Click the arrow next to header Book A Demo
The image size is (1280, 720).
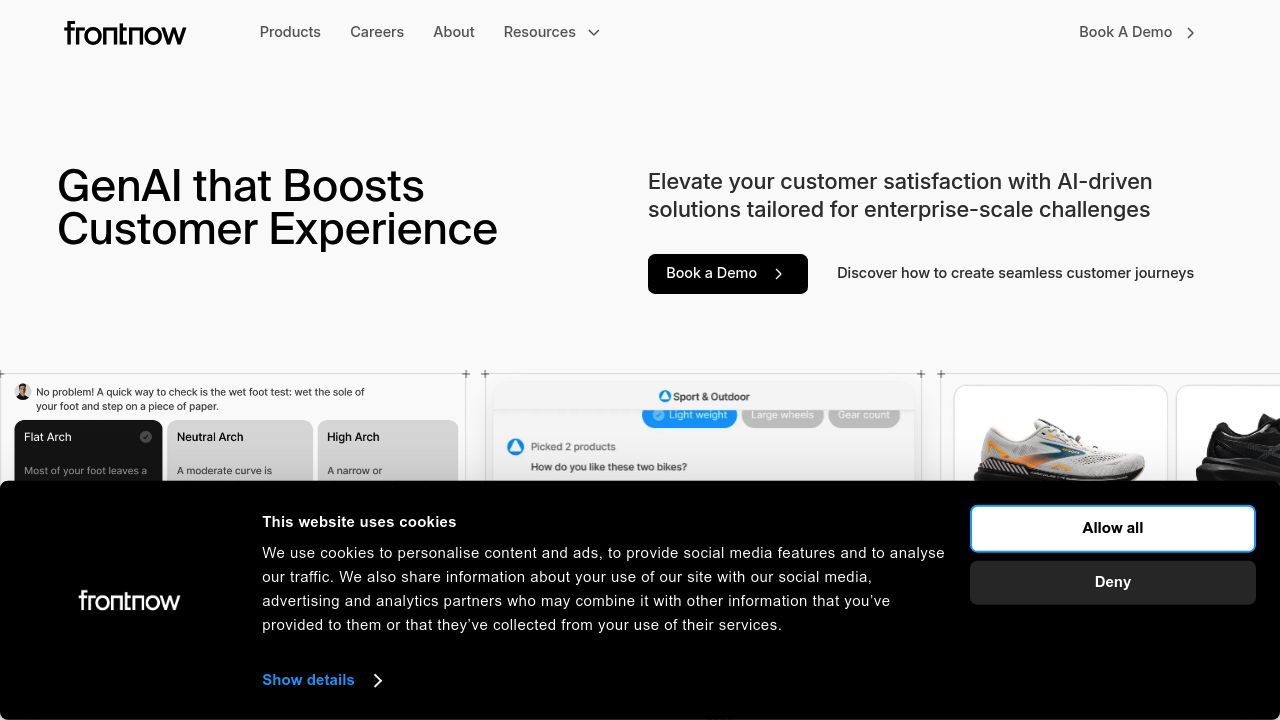point(1190,33)
